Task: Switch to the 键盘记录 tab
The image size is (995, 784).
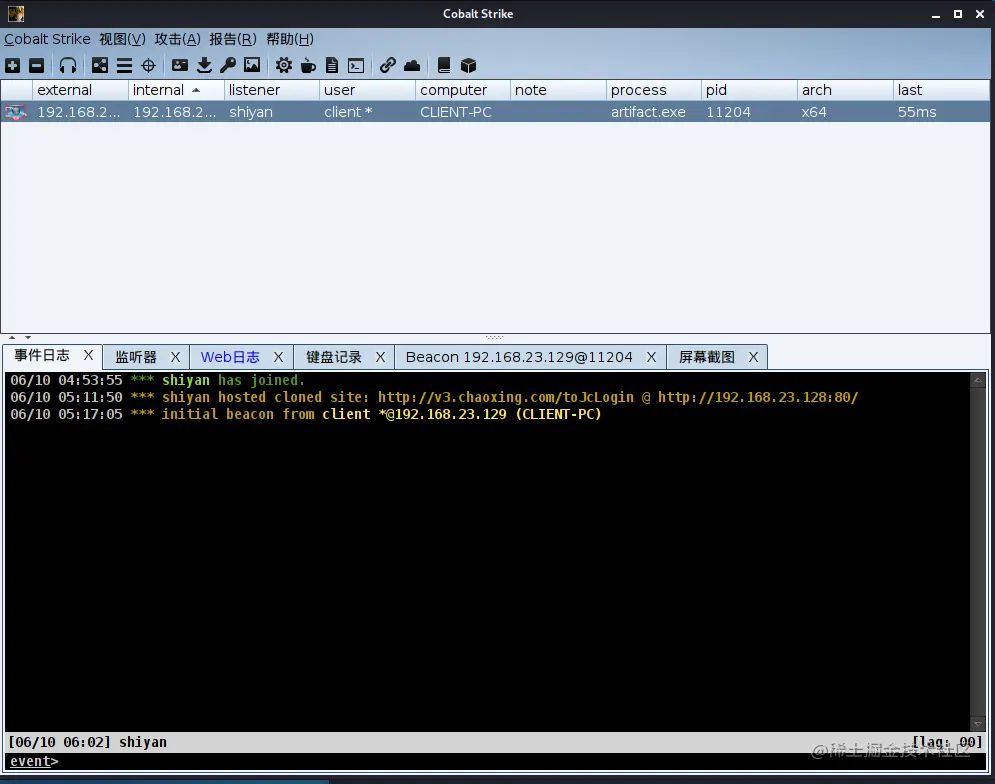Action: (334, 357)
